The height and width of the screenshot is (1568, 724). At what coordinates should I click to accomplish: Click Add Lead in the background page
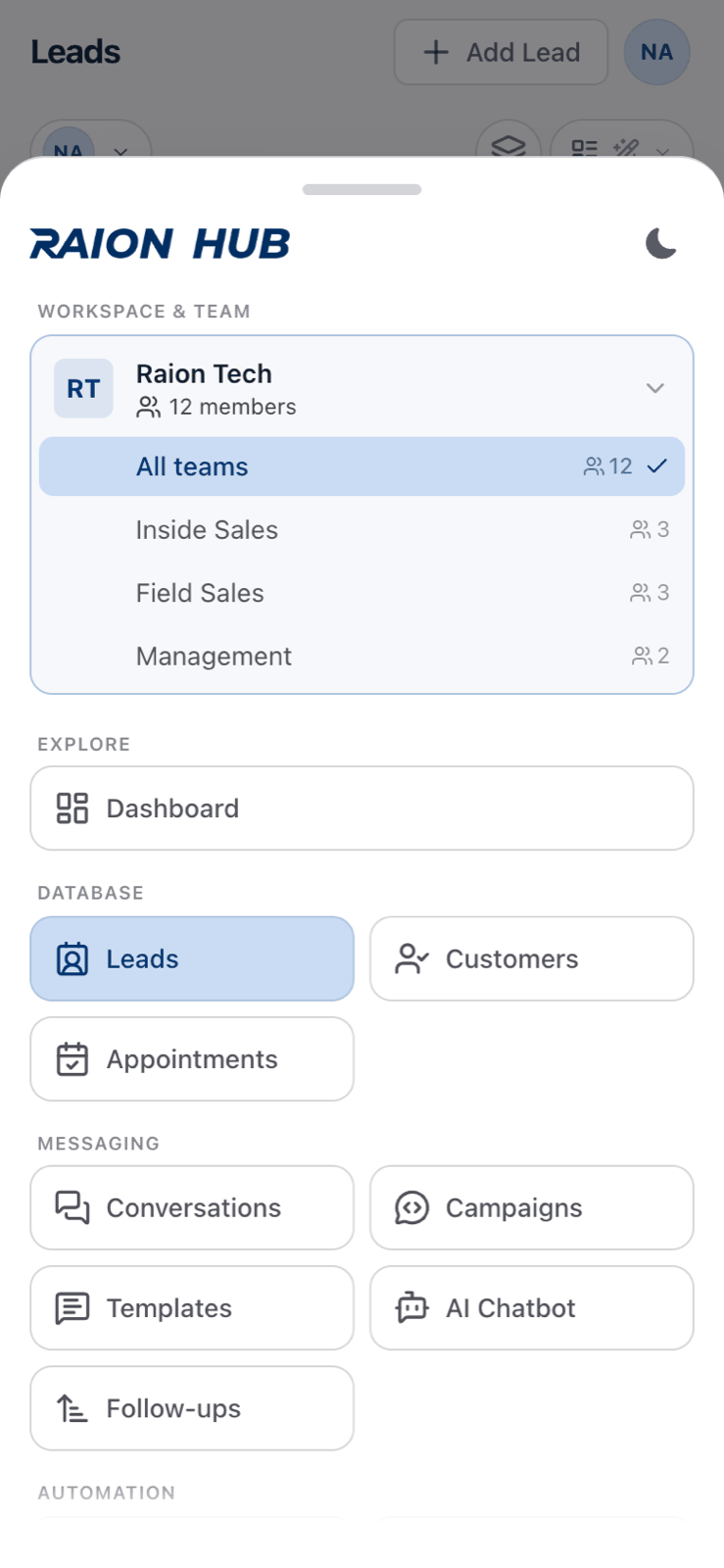point(501,52)
